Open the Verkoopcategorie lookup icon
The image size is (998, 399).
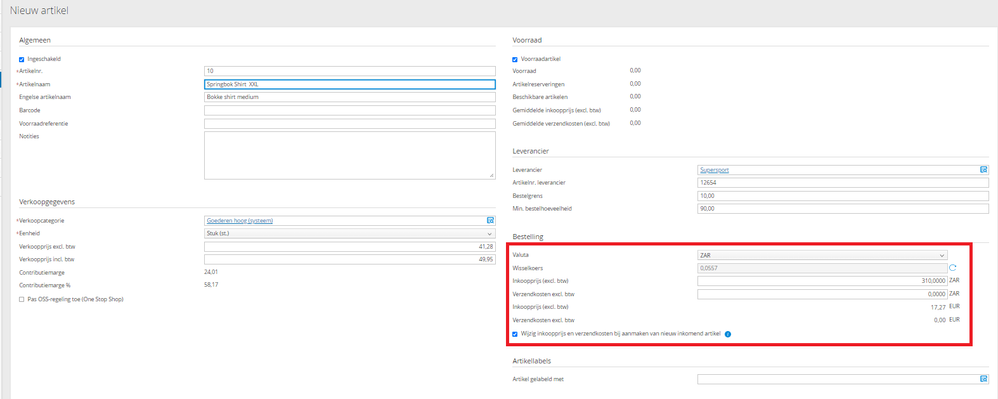tap(490, 221)
